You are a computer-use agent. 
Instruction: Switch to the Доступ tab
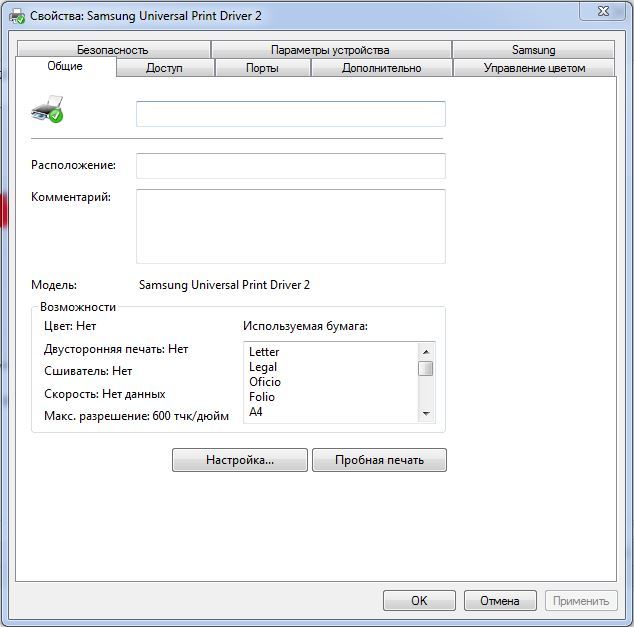click(x=164, y=68)
